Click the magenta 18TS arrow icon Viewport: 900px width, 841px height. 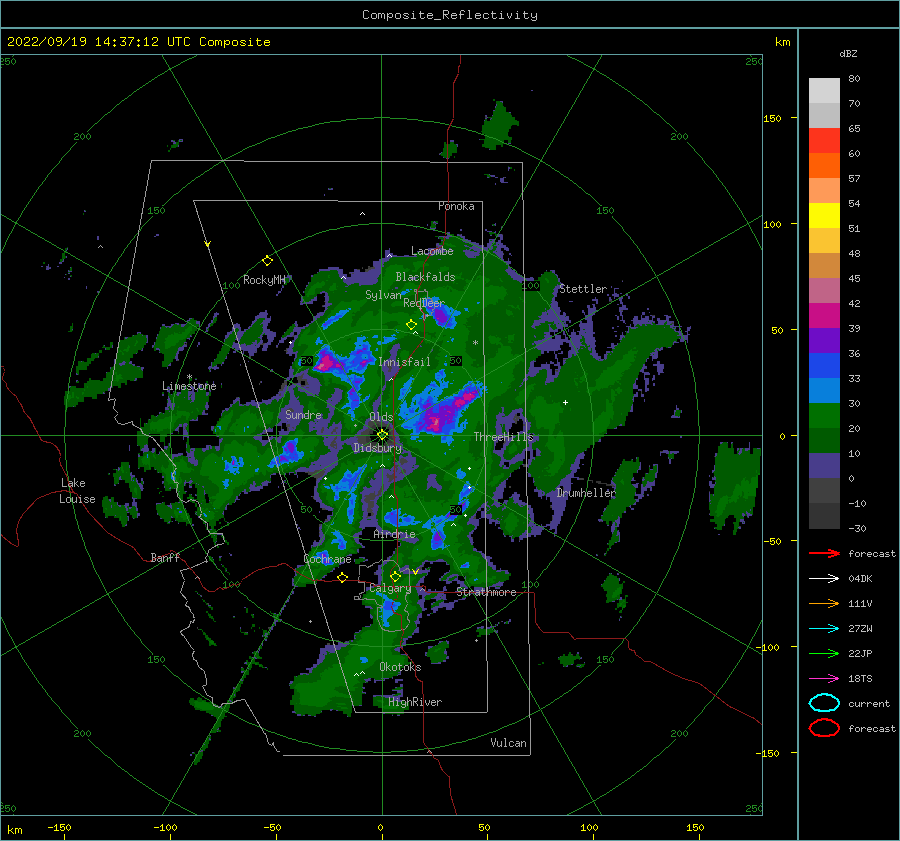[824, 678]
